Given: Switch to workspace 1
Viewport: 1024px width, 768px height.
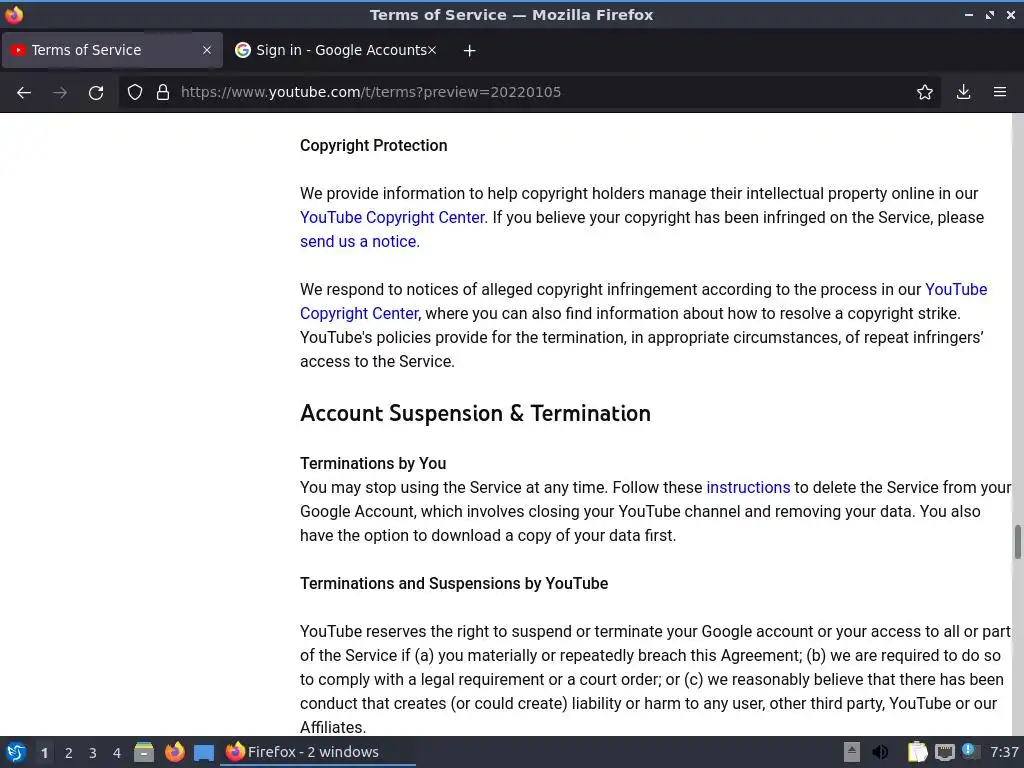Looking at the screenshot, I should point(44,753).
